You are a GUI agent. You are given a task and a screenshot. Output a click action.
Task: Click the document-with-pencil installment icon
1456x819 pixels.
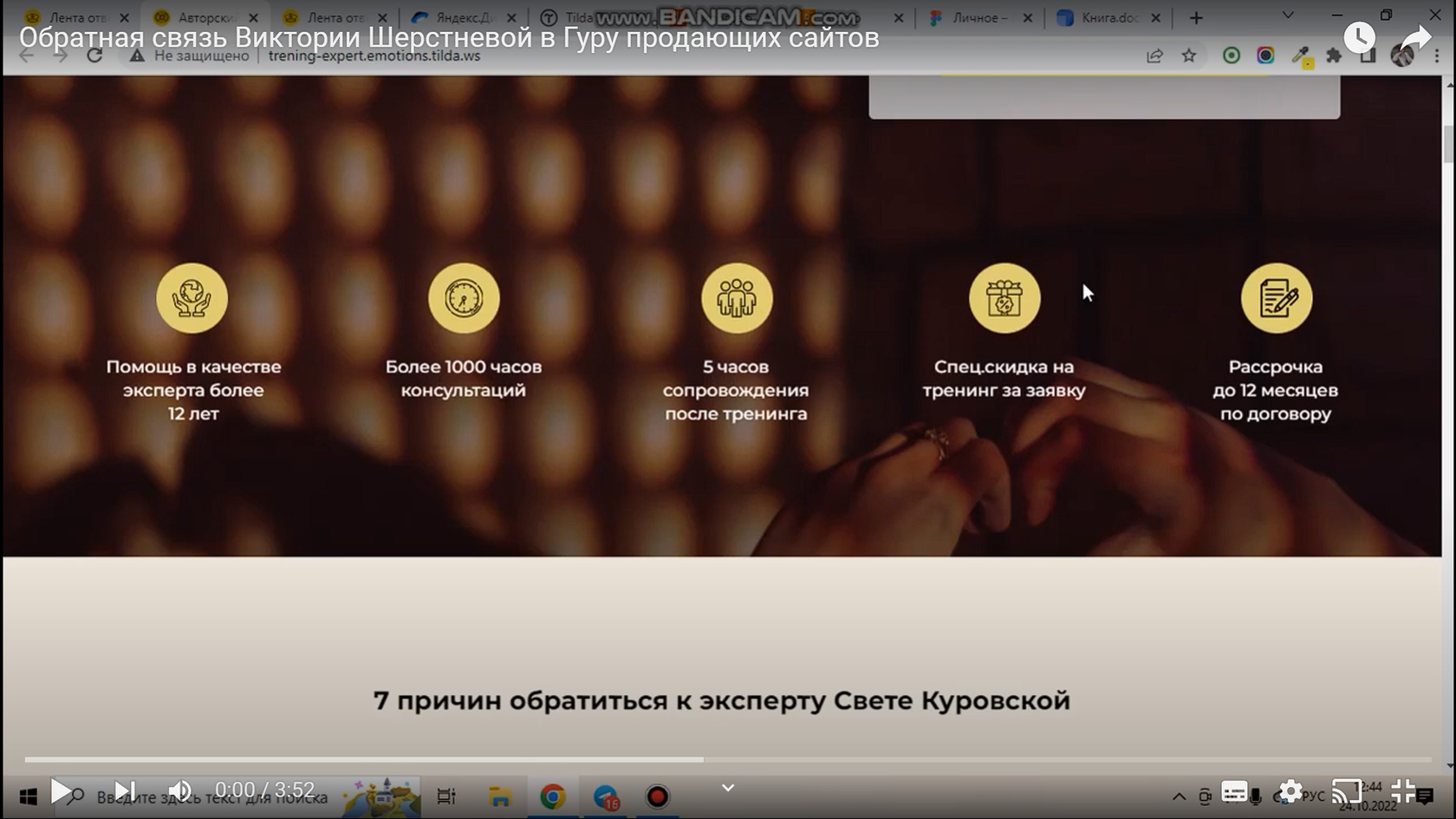[x=1277, y=298]
